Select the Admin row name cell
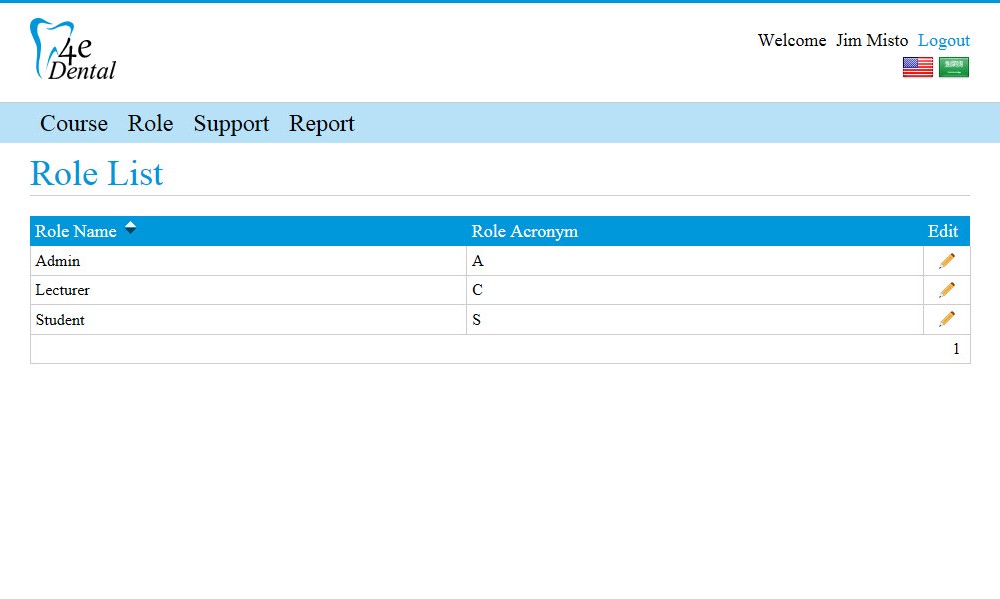The image size is (1000, 599). click(x=248, y=261)
